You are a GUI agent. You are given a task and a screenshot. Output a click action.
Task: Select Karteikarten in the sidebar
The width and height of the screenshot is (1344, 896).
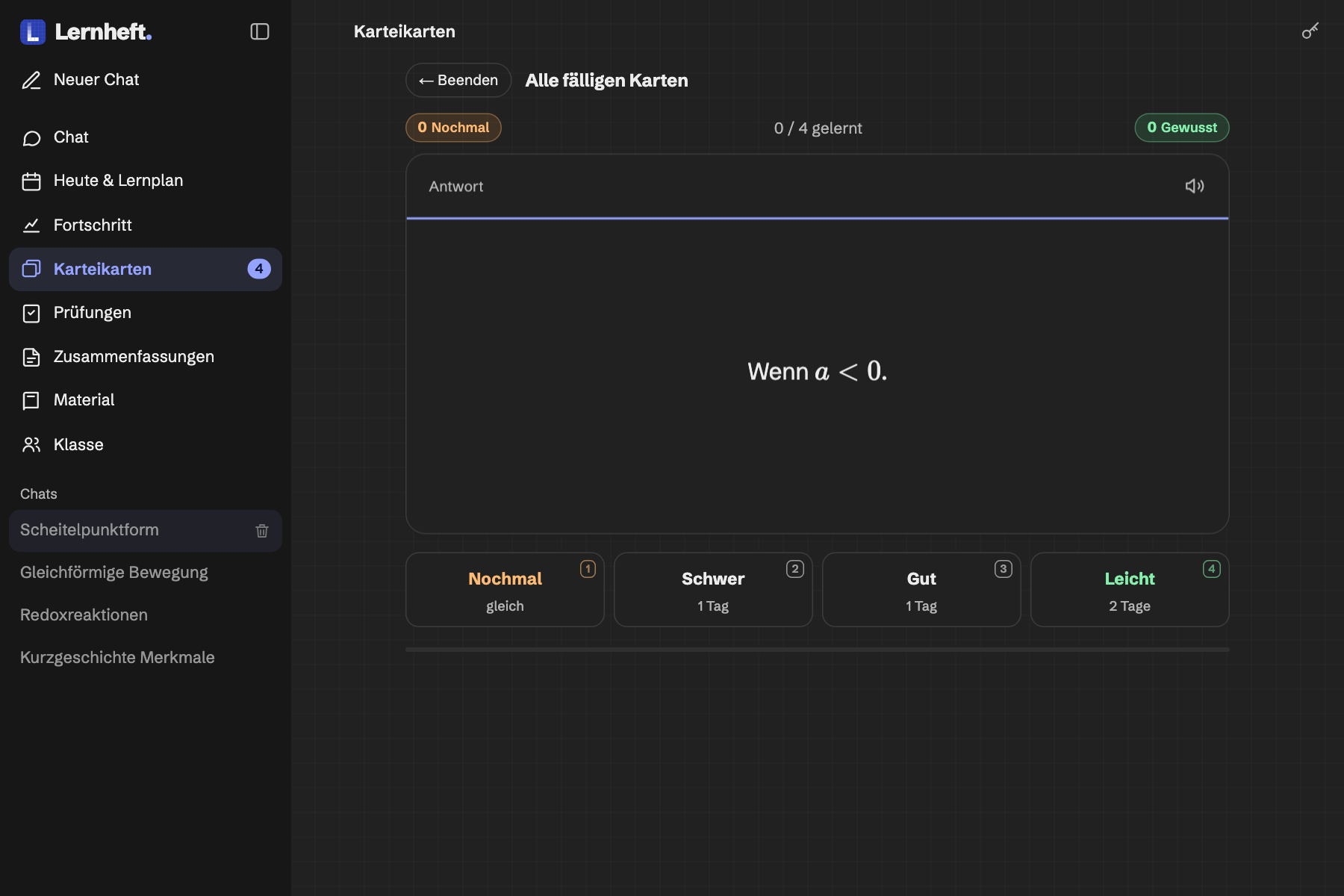point(146,269)
